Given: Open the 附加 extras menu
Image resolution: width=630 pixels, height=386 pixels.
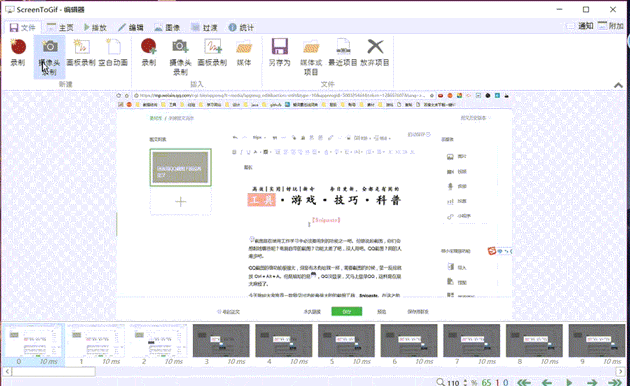Looking at the screenshot, I should [611, 26].
